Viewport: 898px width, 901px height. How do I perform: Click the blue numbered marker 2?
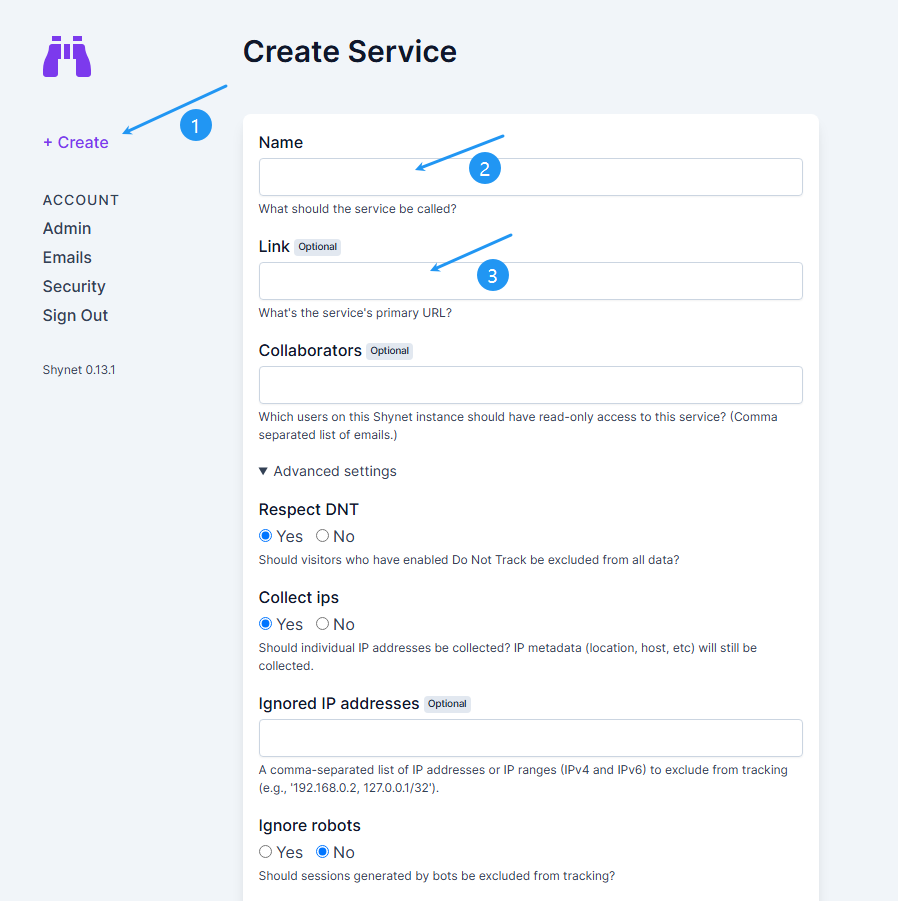(x=485, y=168)
